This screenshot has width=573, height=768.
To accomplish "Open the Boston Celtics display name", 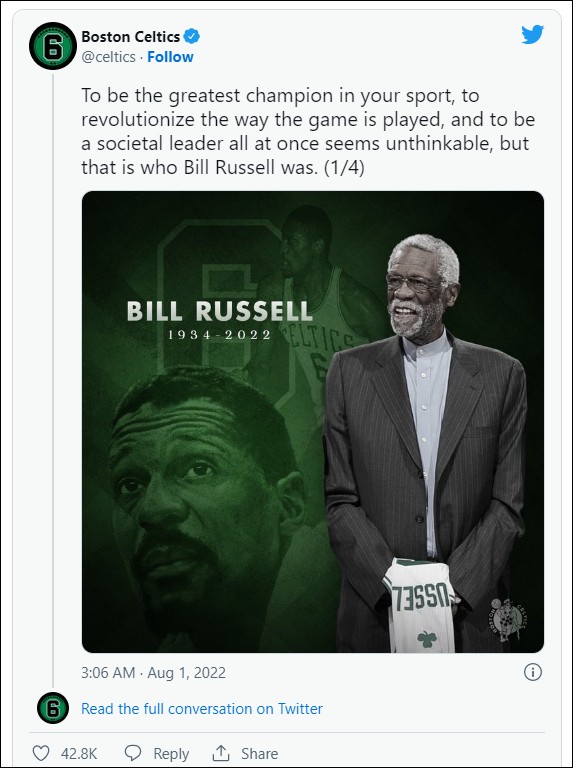I will coord(131,36).
